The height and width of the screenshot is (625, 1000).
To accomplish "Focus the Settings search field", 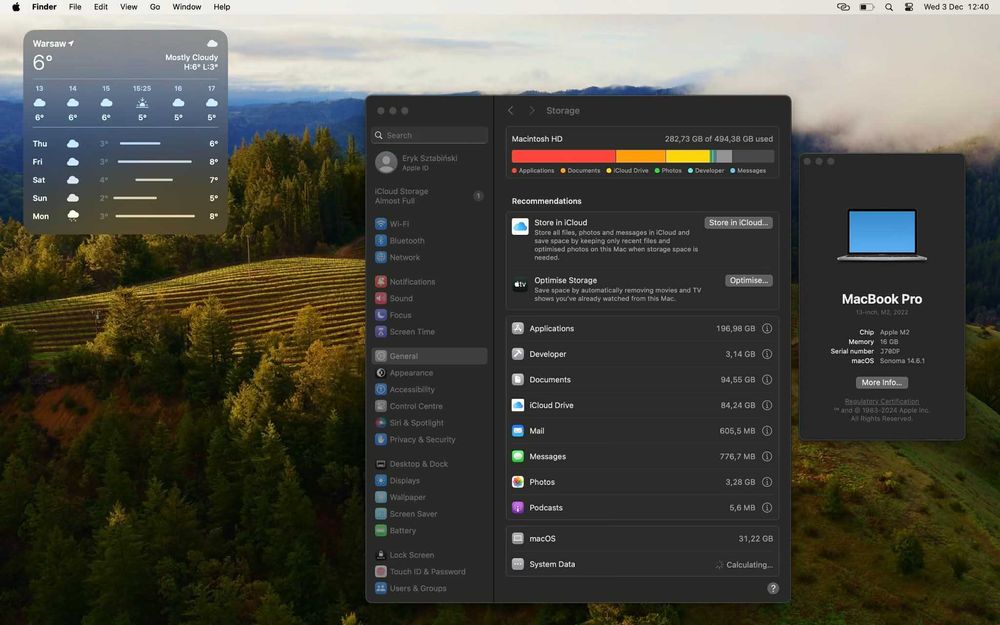I will [x=429, y=135].
